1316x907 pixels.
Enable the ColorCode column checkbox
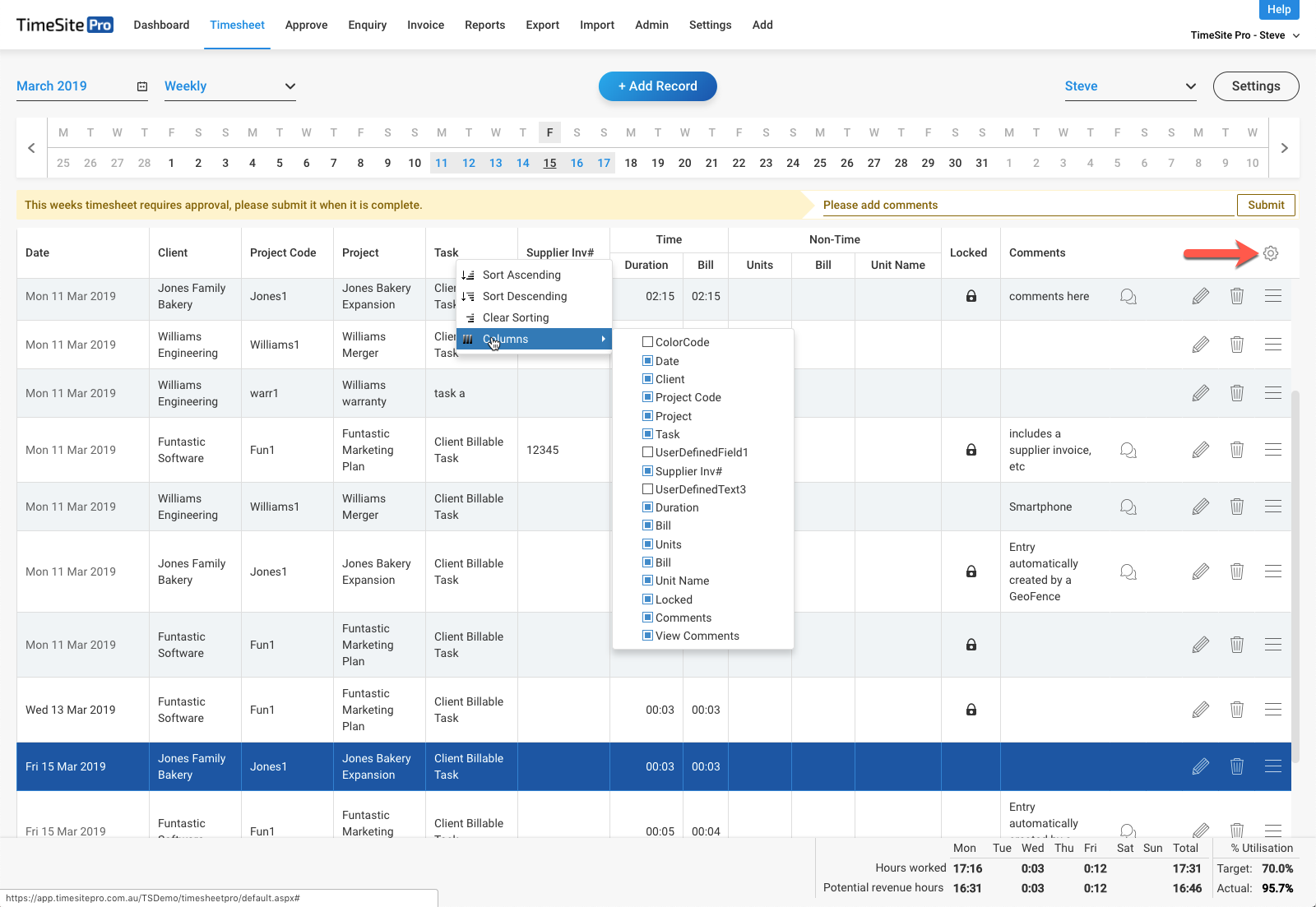click(x=647, y=342)
